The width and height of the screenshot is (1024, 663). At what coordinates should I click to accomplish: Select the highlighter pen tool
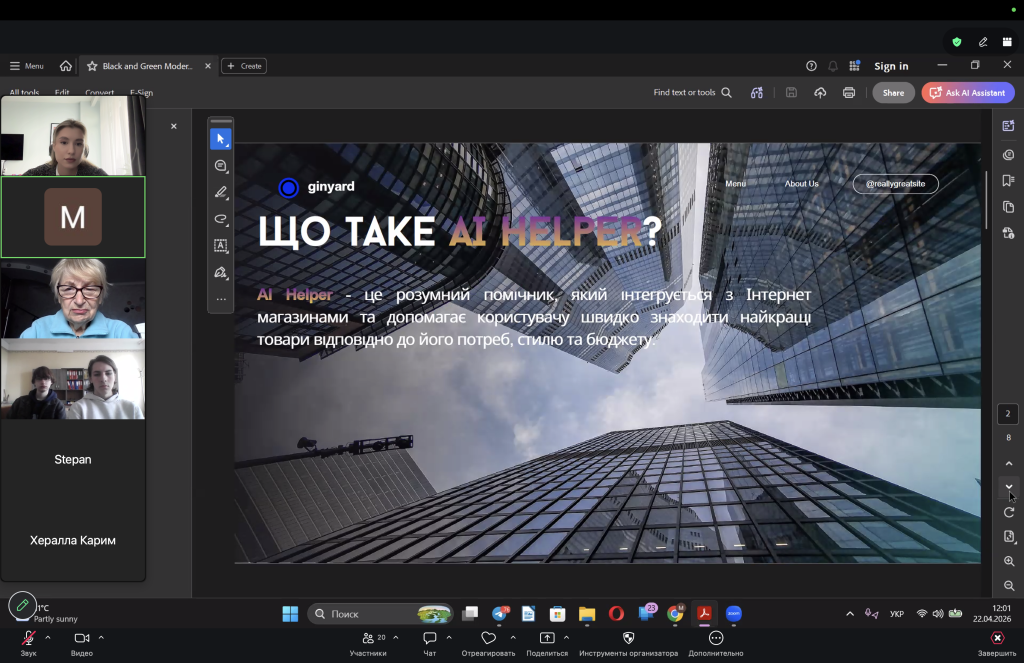pos(221,192)
